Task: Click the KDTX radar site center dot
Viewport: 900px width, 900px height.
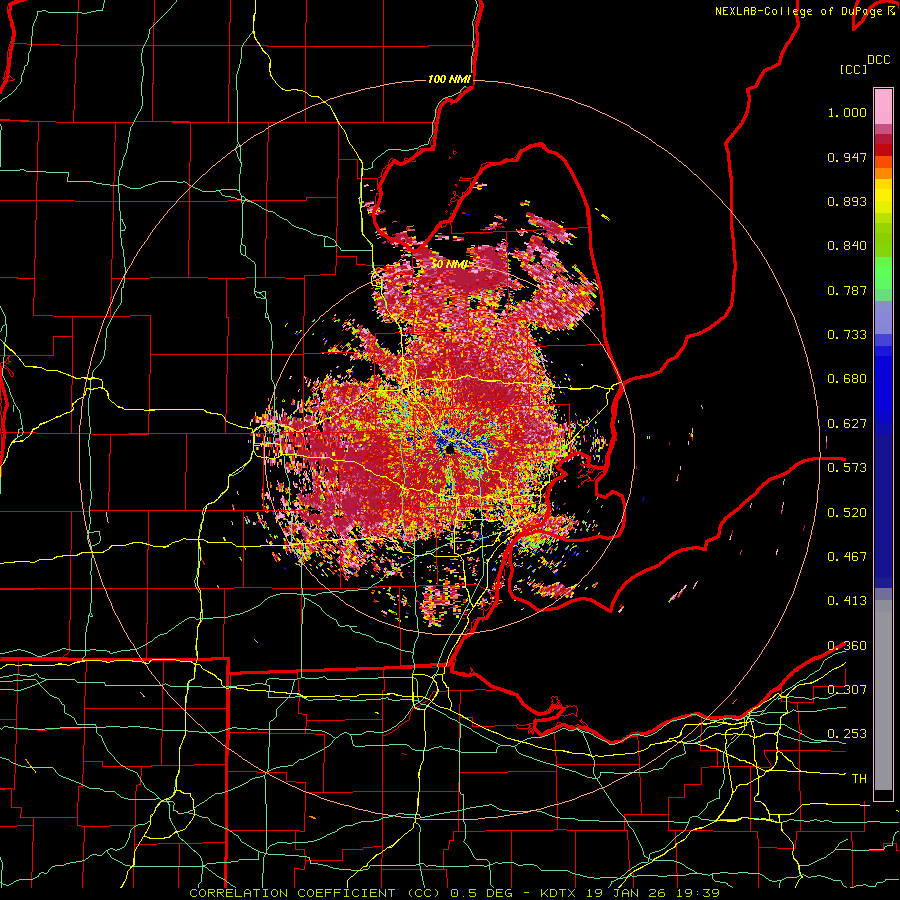Action: (x=449, y=449)
